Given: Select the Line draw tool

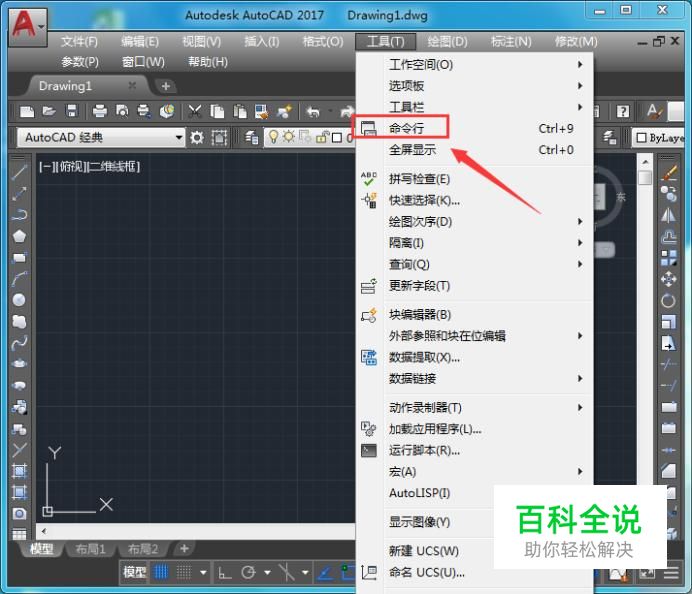Looking at the screenshot, I should [19, 172].
